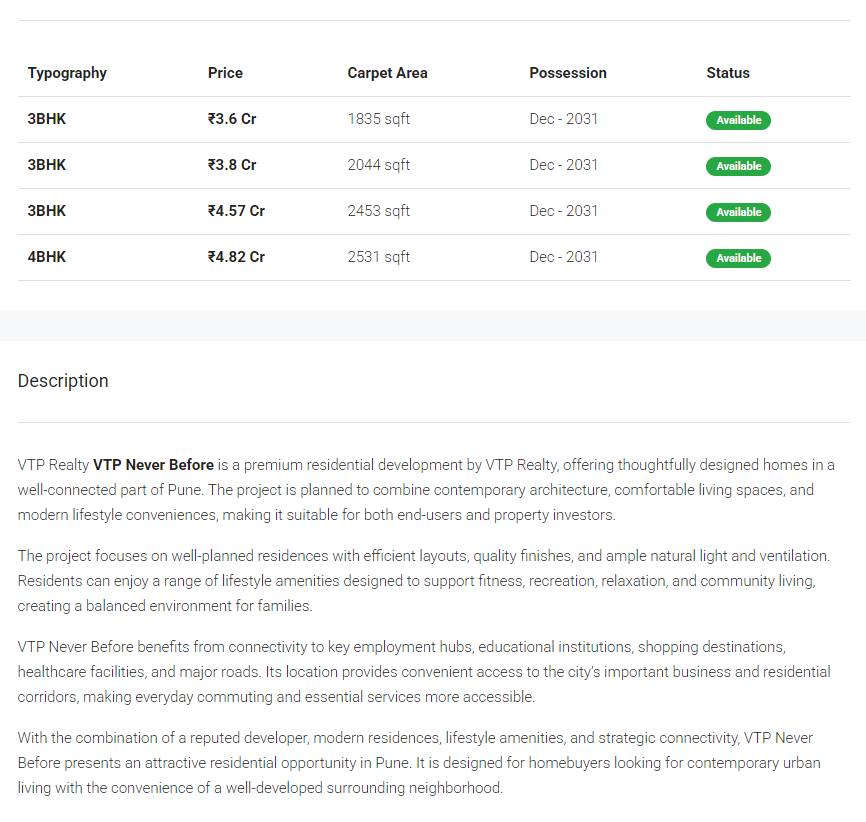866x822 pixels.
Task: Click the paragraph starting "The project focuses"
Action: (424, 581)
